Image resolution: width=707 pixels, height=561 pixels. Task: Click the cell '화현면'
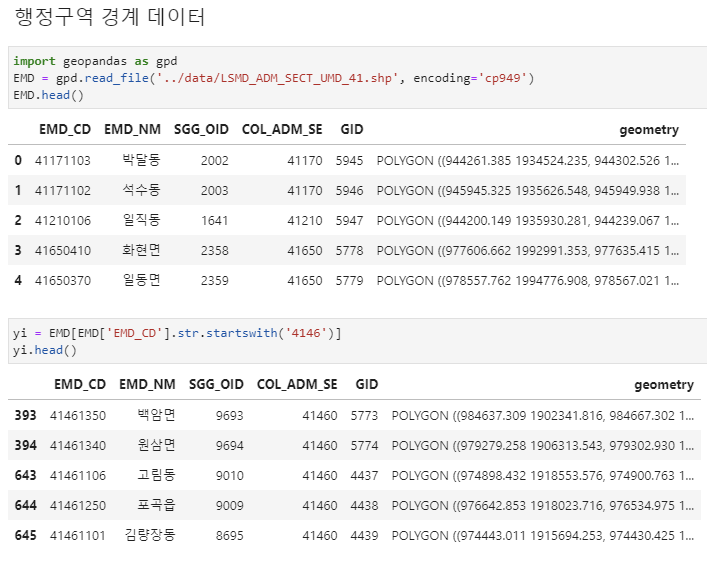coord(141,250)
